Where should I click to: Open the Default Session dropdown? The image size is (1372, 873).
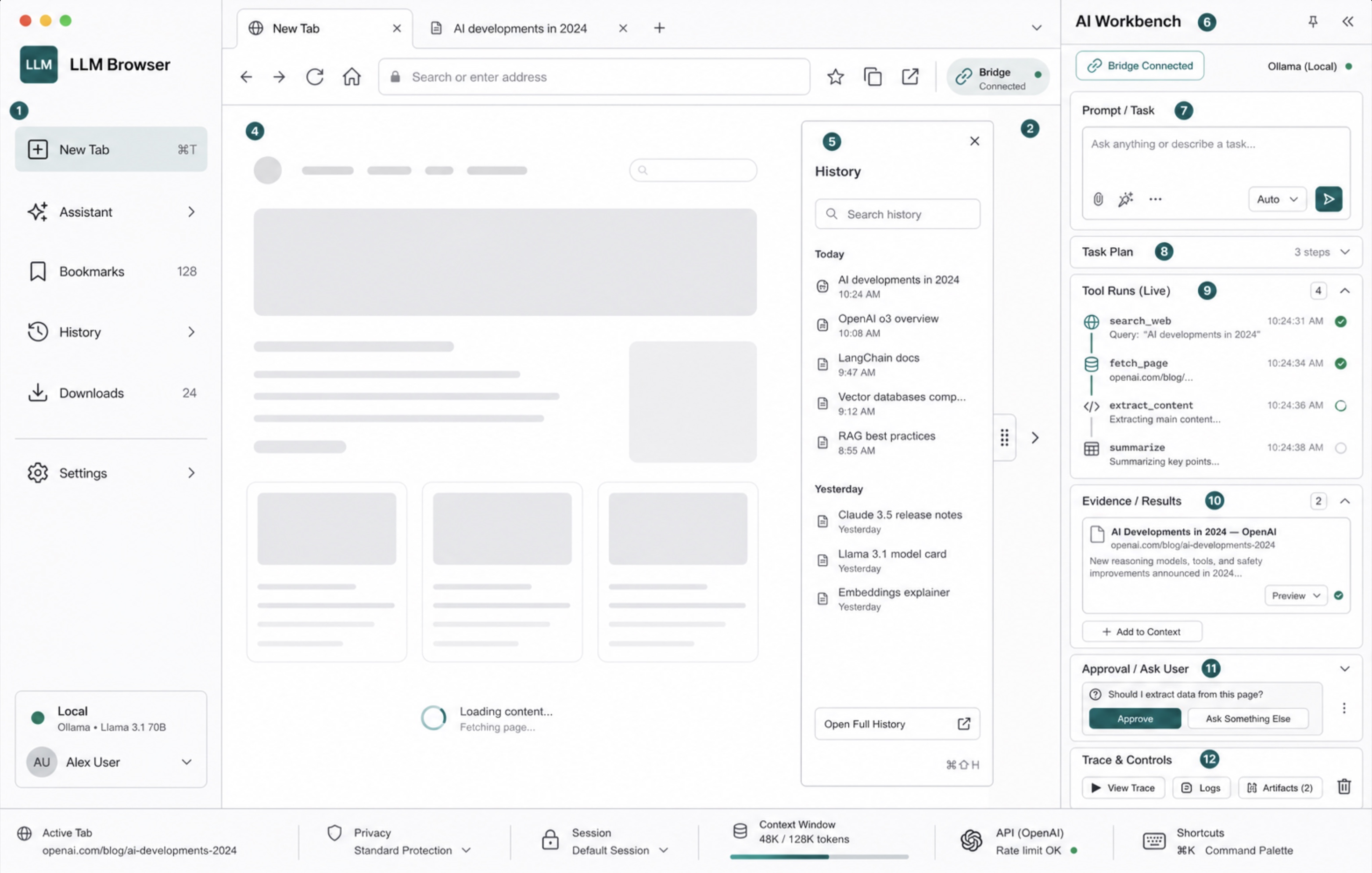coord(620,850)
